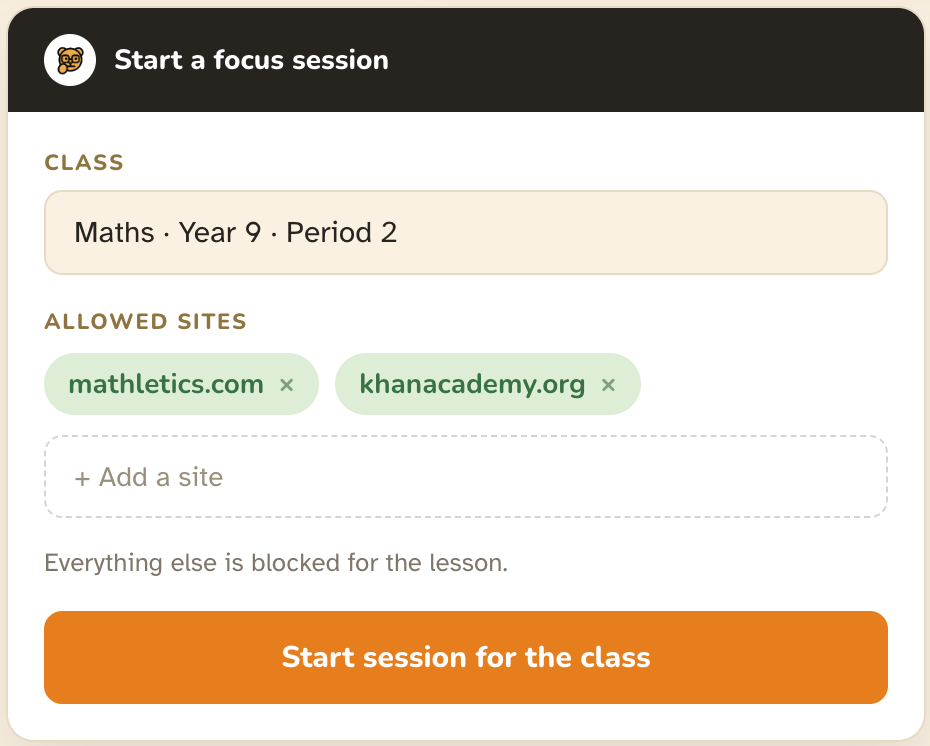Remove mathletics.com using its x icon
Viewport: 930px width, 746px height.
coord(286,385)
